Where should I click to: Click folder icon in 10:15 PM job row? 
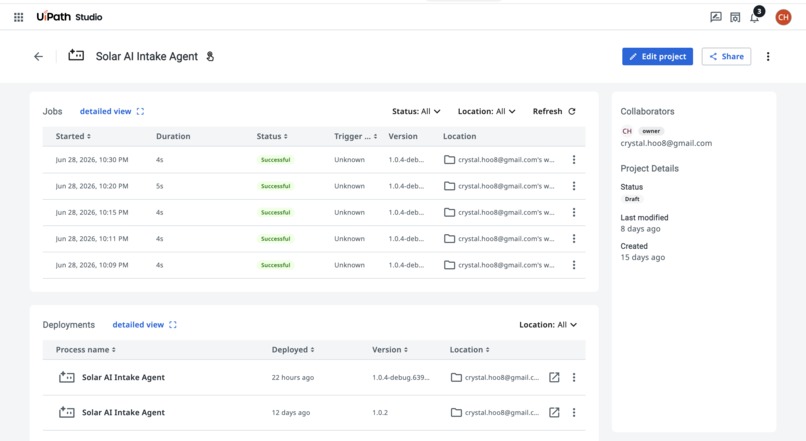(449, 212)
